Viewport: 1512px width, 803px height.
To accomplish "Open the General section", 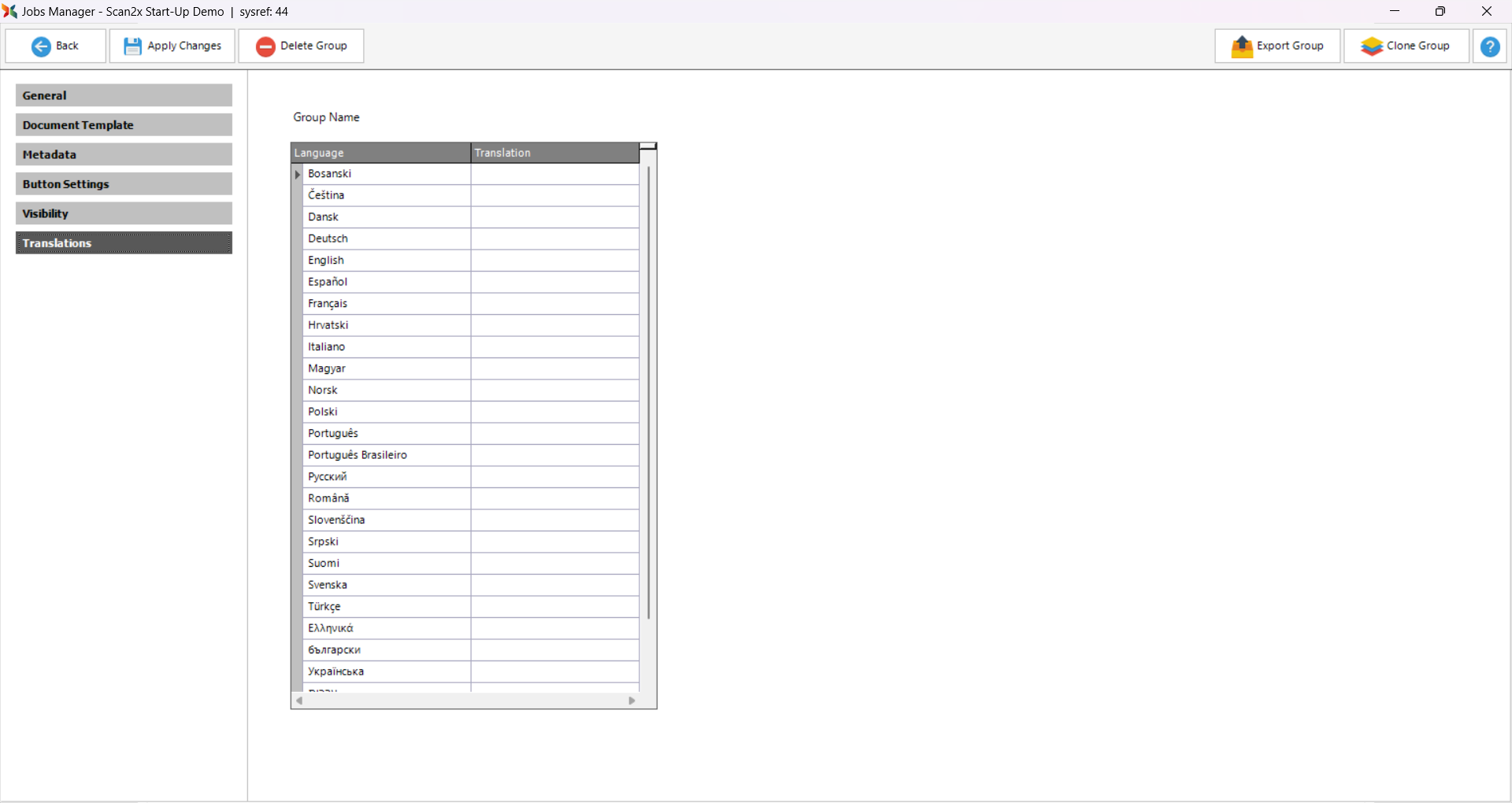I will 124,95.
